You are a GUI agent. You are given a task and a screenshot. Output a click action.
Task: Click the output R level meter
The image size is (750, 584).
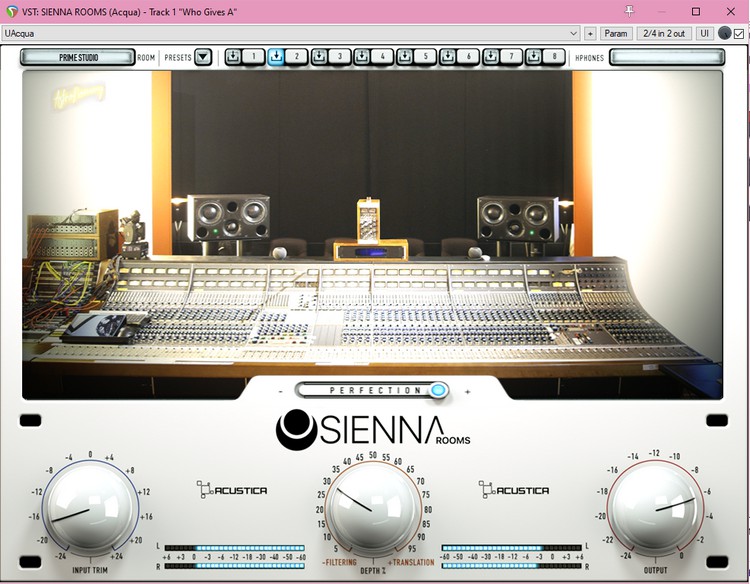[x=512, y=566]
